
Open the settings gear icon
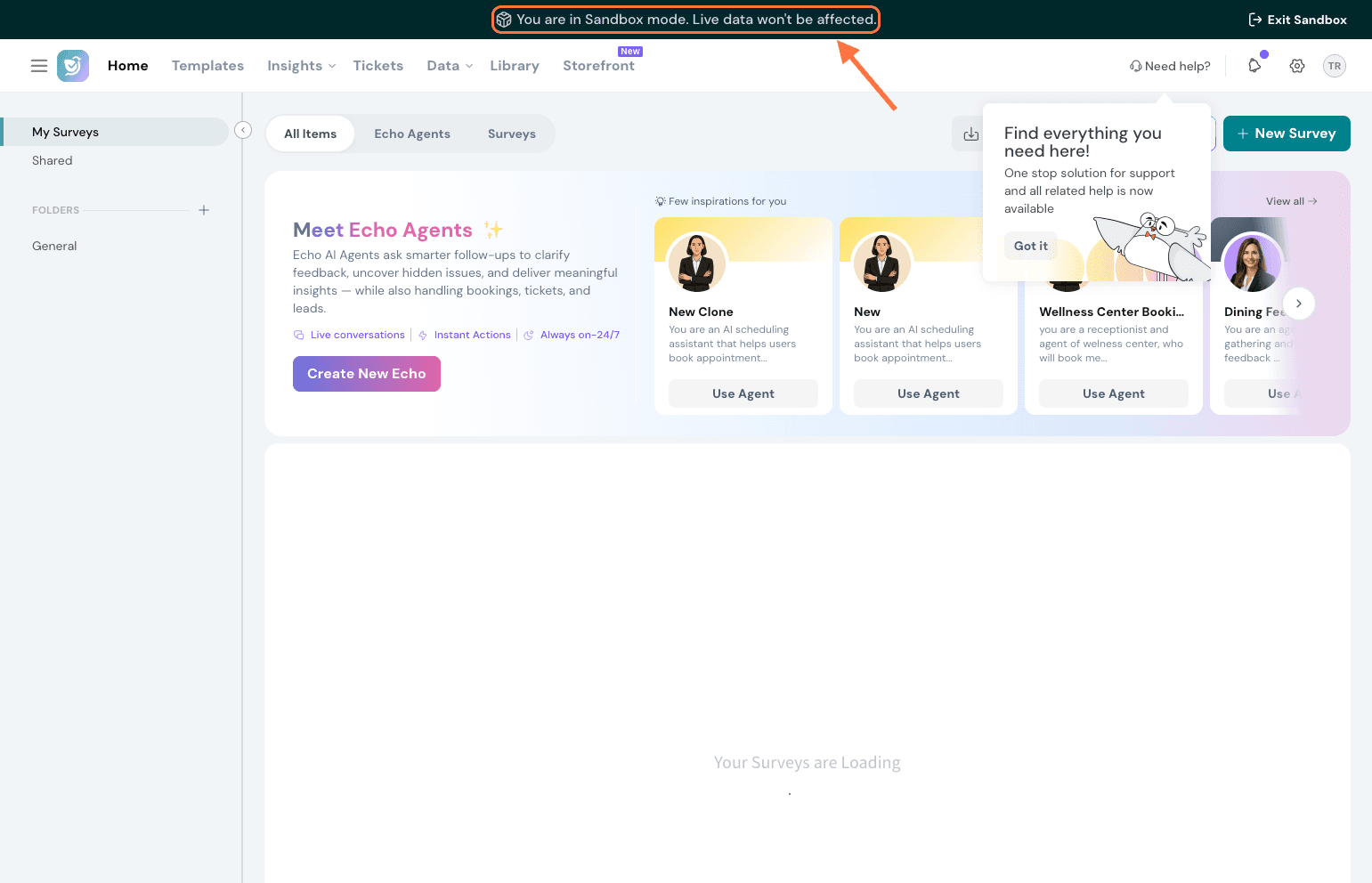(x=1297, y=66)
